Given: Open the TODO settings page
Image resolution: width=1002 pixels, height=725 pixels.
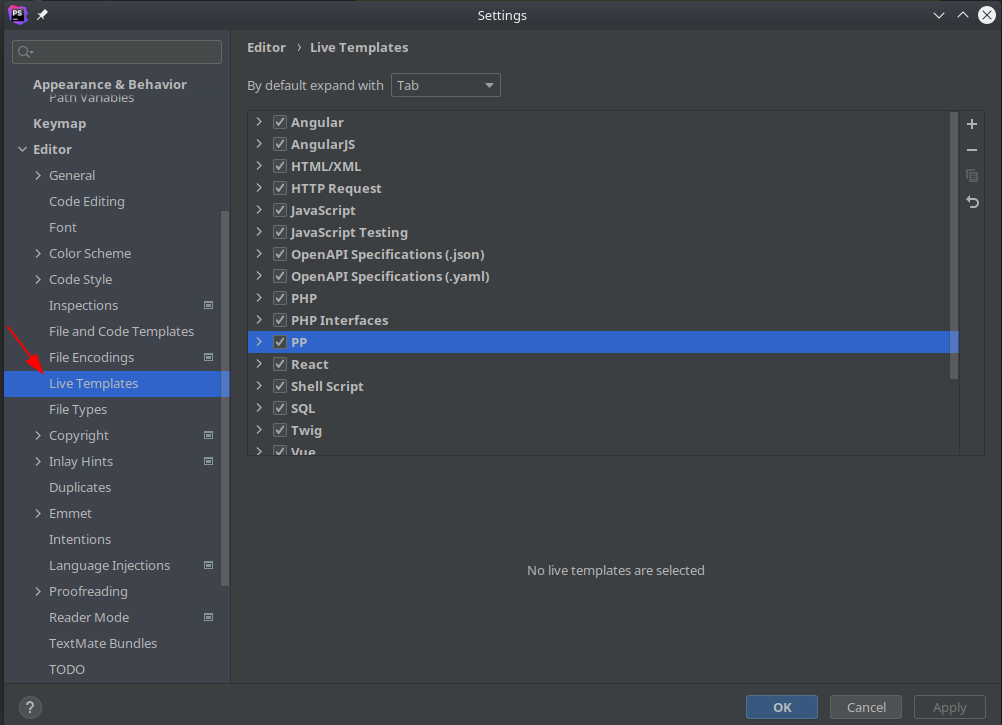Looking at the screenshot, I should point(67,669).
